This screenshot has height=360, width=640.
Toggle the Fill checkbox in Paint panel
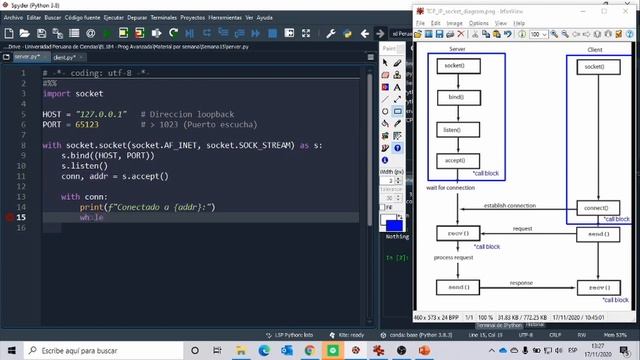[x=383, y=207]
